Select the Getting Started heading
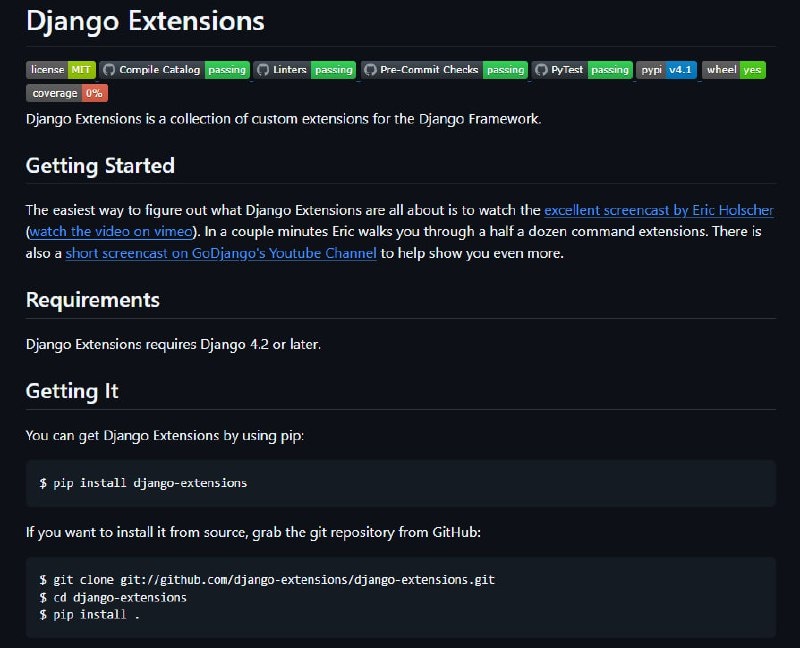Image resolution: width=800 pixels, height=648 pixels. (101, 166)
